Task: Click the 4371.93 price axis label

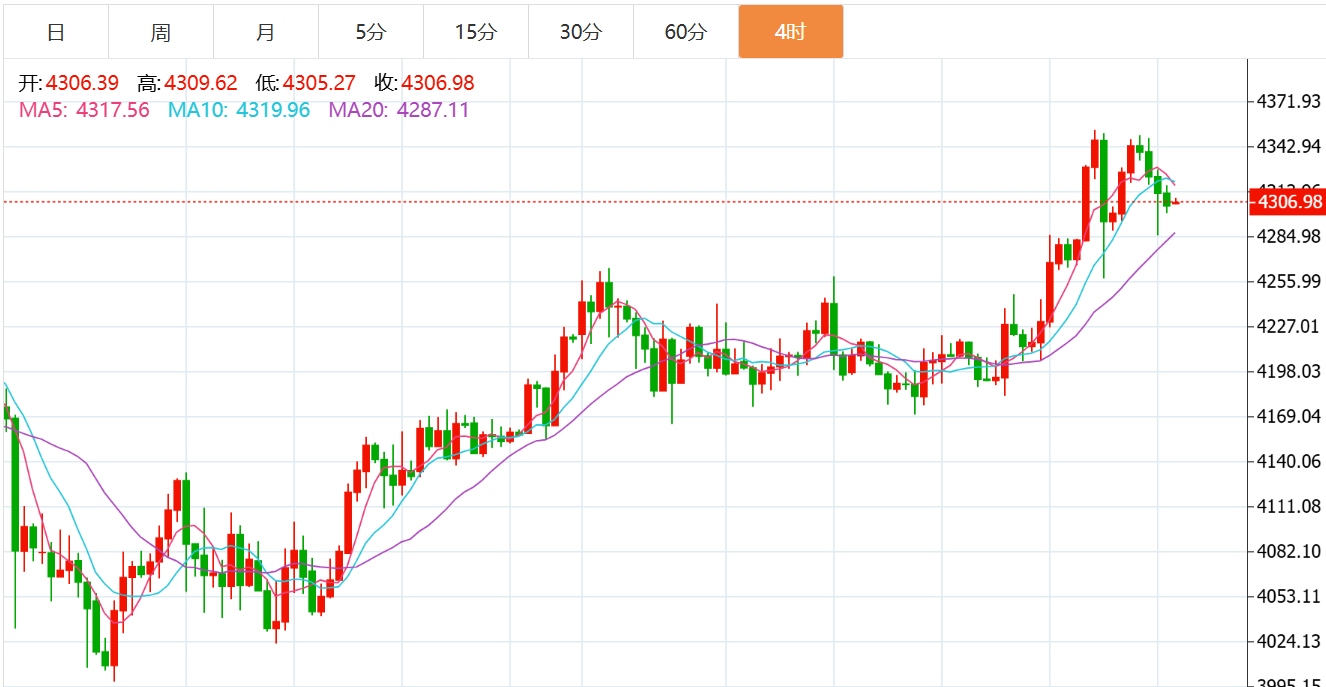Action: (1289, 102)
